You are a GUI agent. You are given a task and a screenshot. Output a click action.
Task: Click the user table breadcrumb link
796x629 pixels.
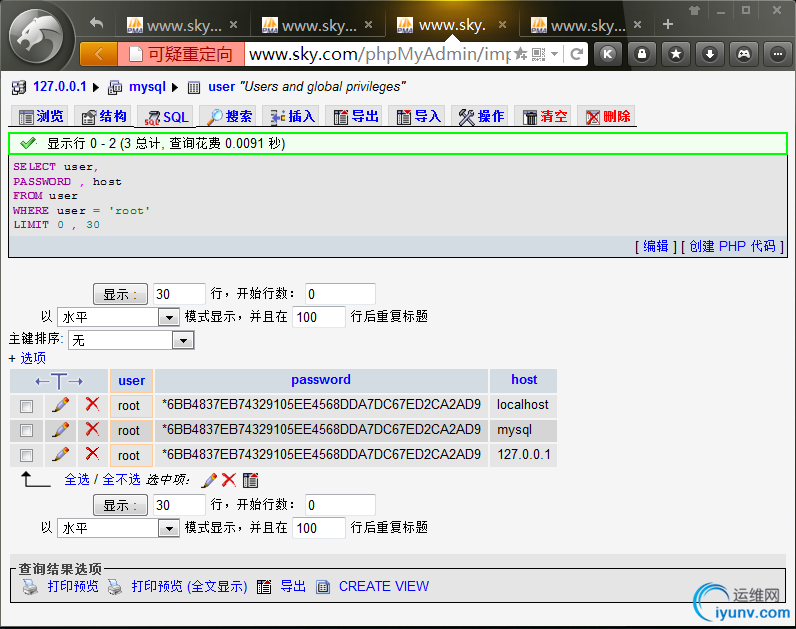point(221,87)
